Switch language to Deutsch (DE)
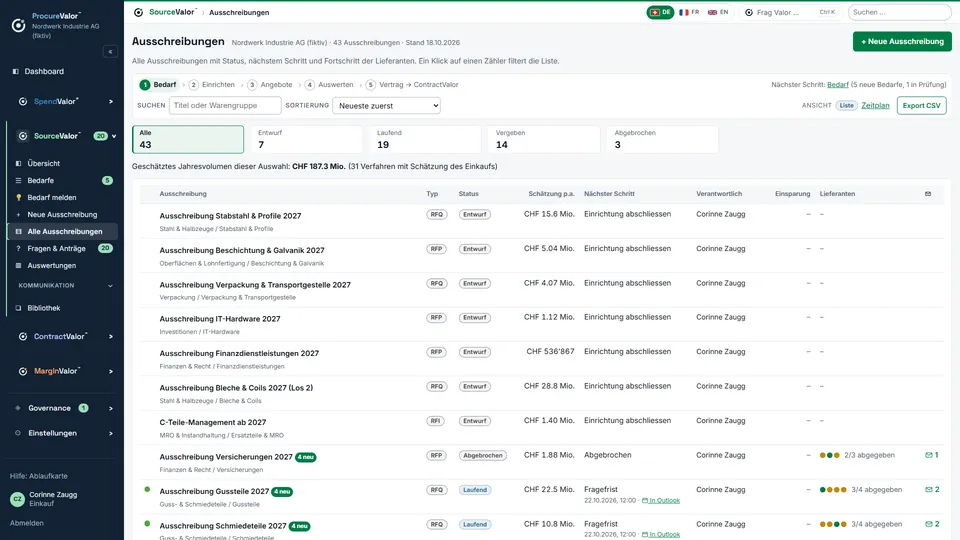 [660, 12]
